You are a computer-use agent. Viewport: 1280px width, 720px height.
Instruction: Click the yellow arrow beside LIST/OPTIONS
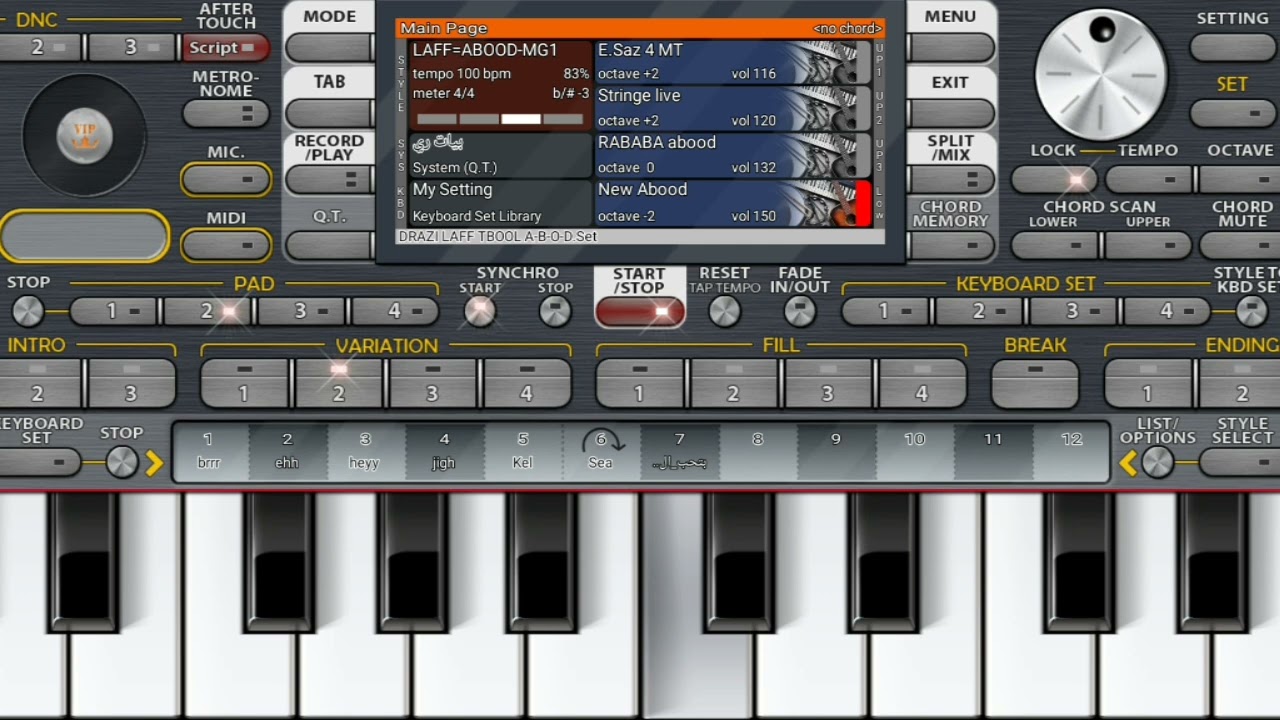(x=1128, y=463)
